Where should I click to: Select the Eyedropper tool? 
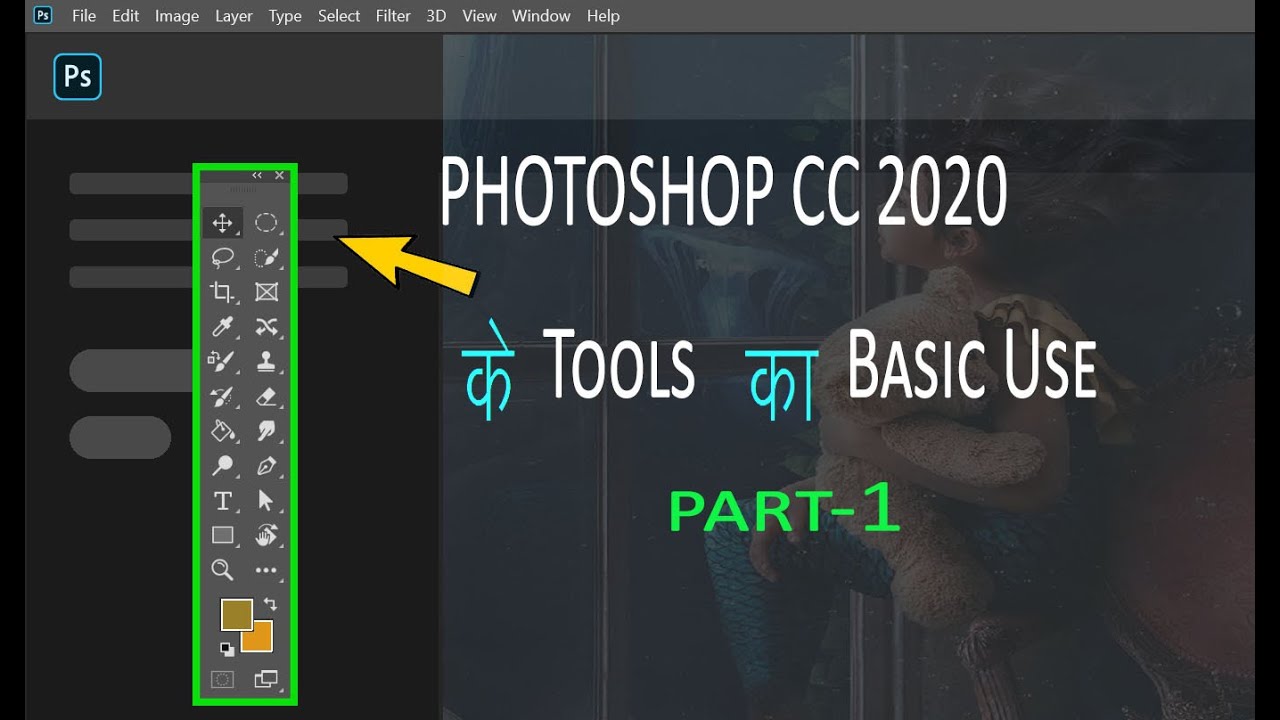(x=223, y=327)
